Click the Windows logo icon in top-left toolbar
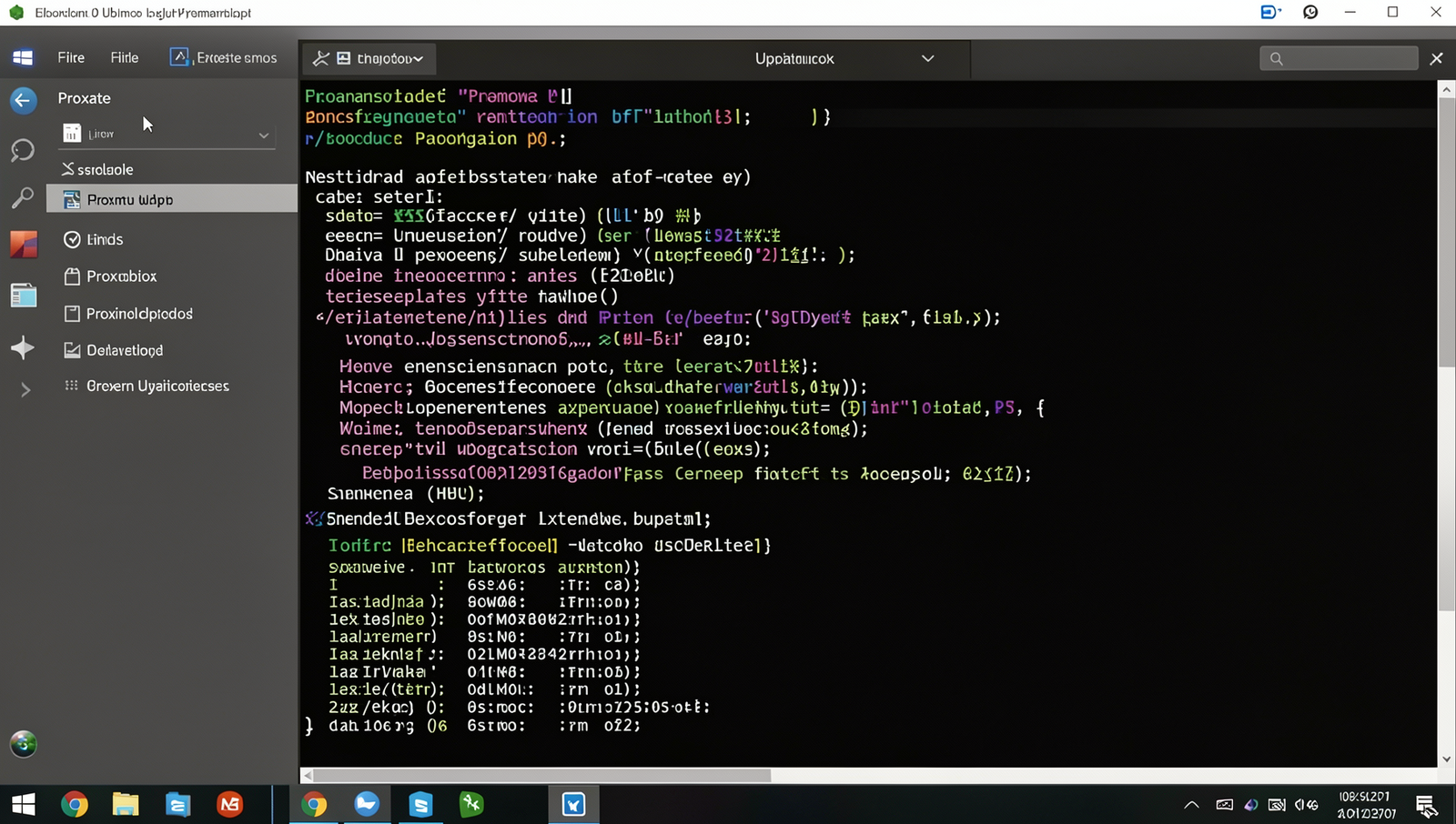The height and width of the screenshot is (824, 1456). [23, 58]
